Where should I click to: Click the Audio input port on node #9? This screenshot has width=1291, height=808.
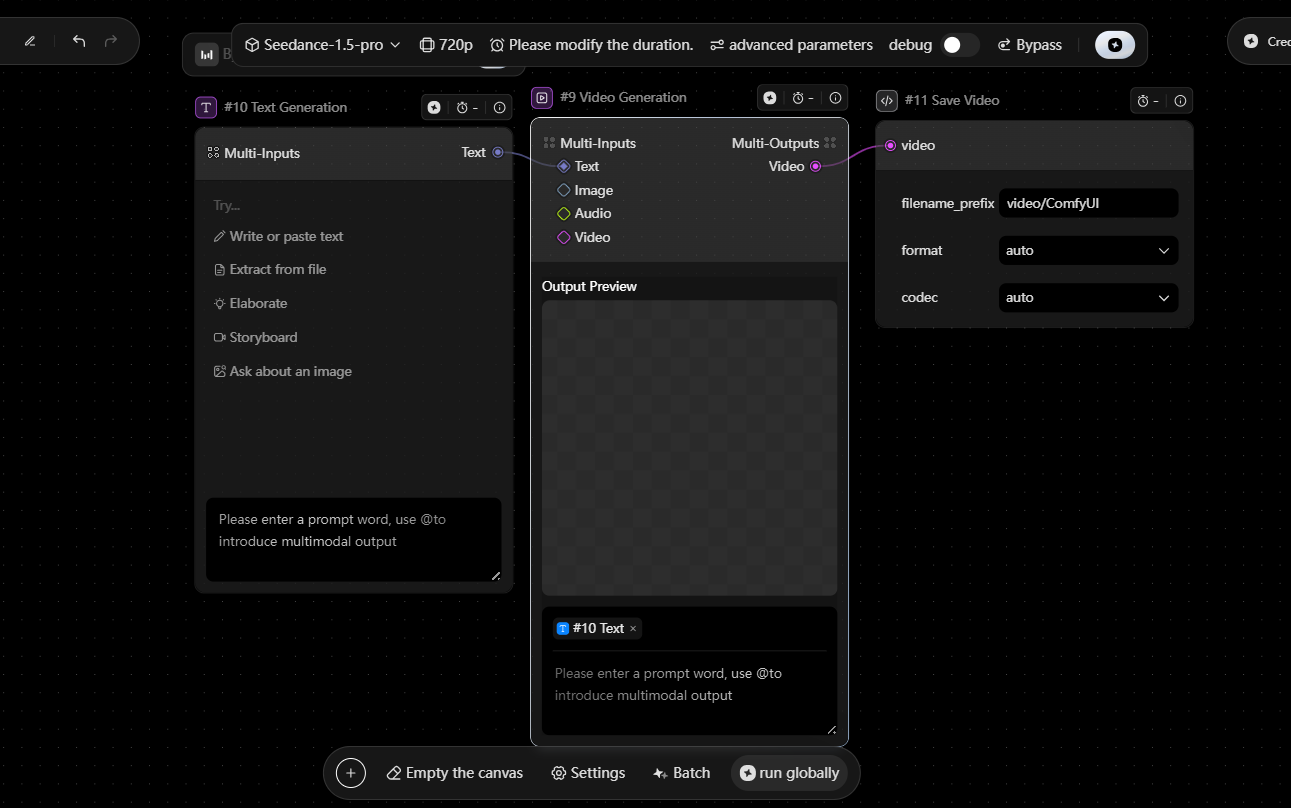[564, 213]
